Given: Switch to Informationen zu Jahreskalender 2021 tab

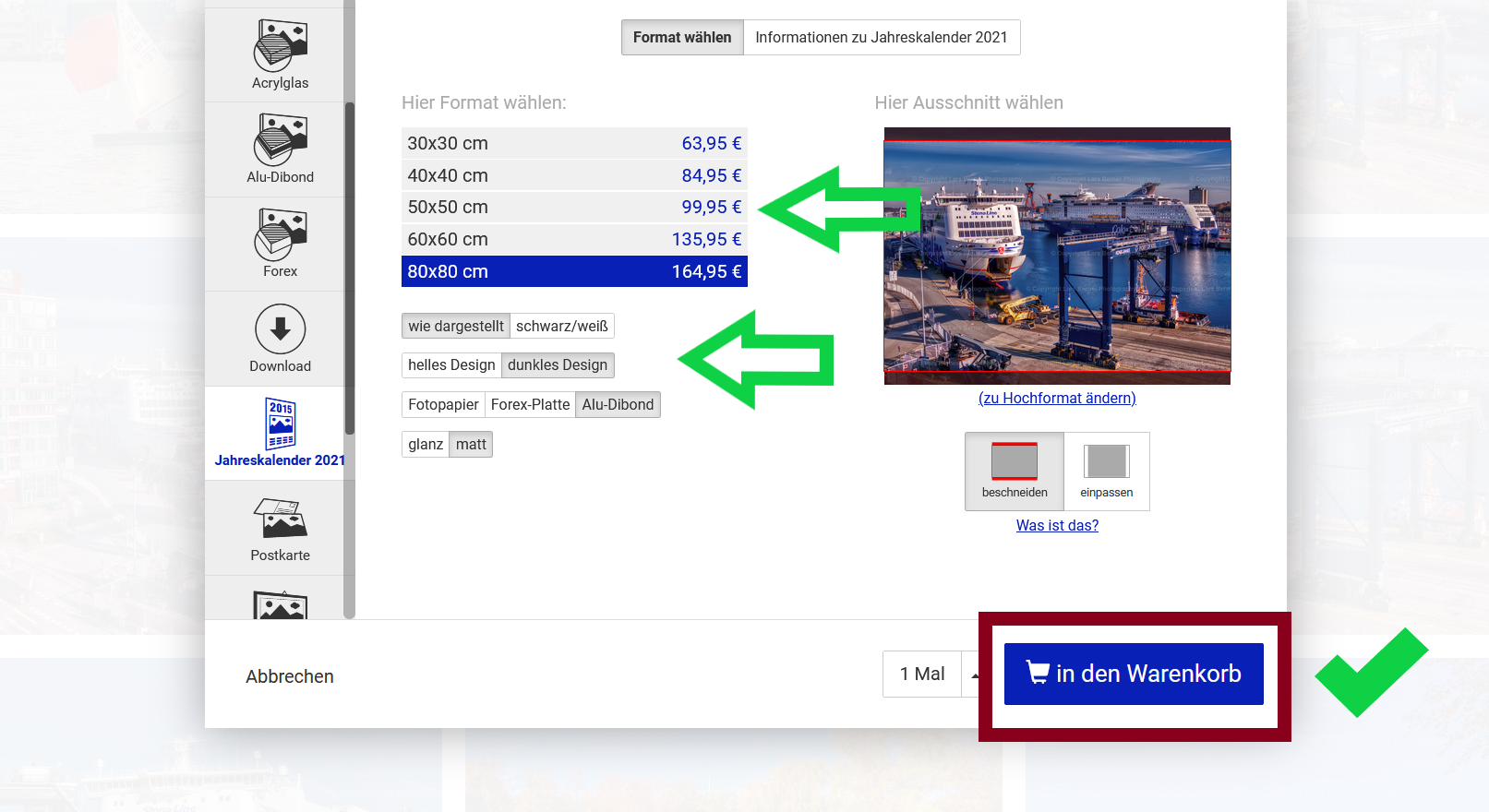Looking at the screenshot, I should pyautogui.click(x=881, y=38).
